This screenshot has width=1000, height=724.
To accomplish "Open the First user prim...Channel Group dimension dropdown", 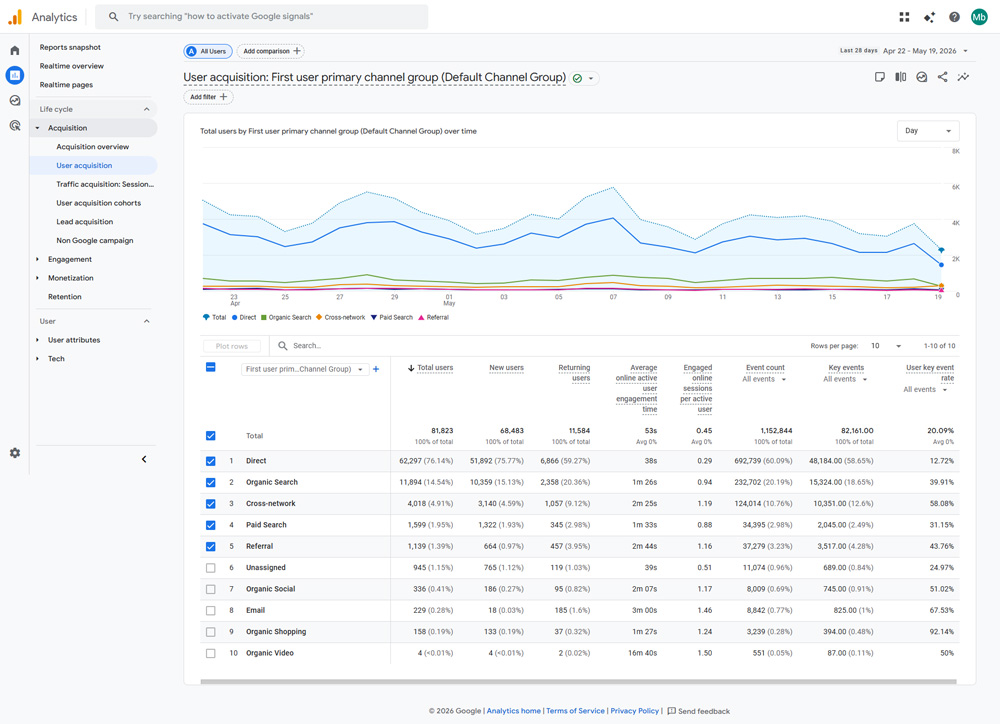I will coord(305,369).
